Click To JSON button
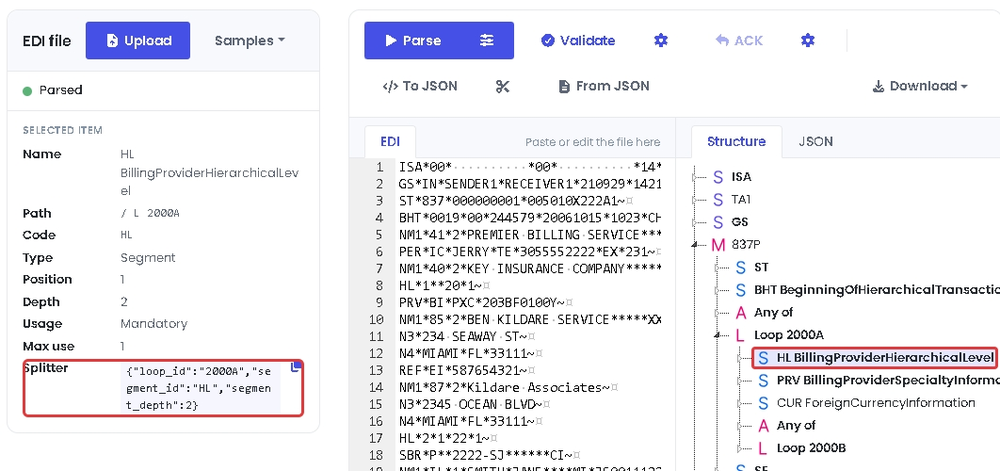Viewport: 1000px width, 471px height. tap(420, 86)
